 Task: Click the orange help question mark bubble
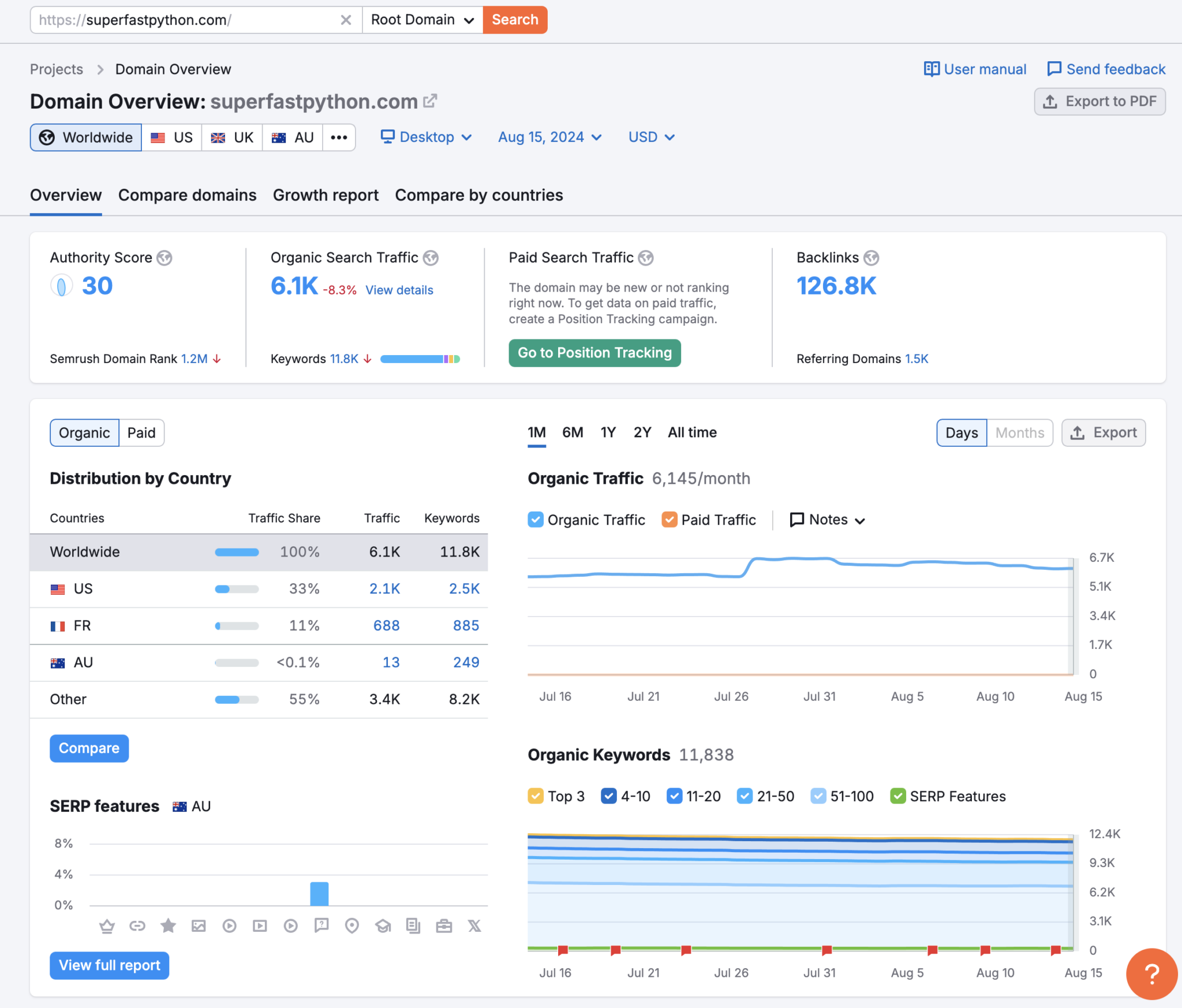(1151, 974)
